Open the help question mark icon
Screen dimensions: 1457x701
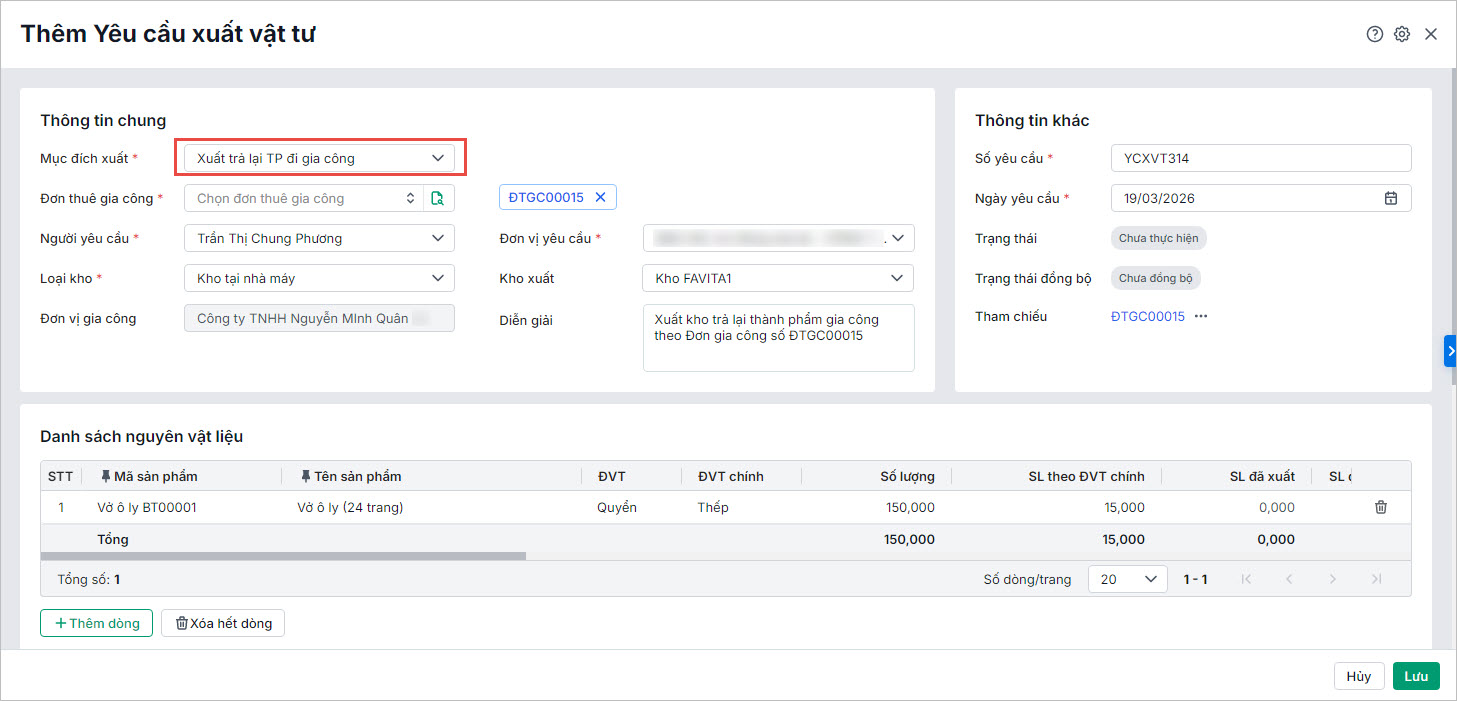click(1374, 34)
